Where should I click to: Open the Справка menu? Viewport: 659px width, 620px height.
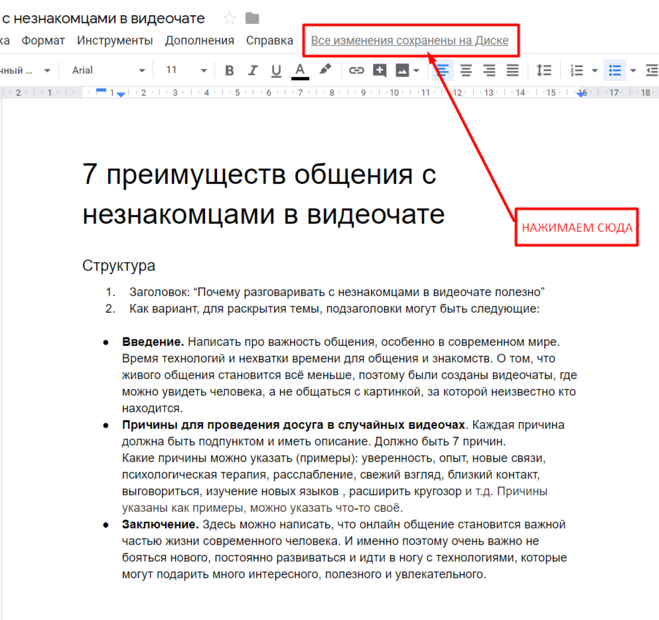[x=269, y=40]
